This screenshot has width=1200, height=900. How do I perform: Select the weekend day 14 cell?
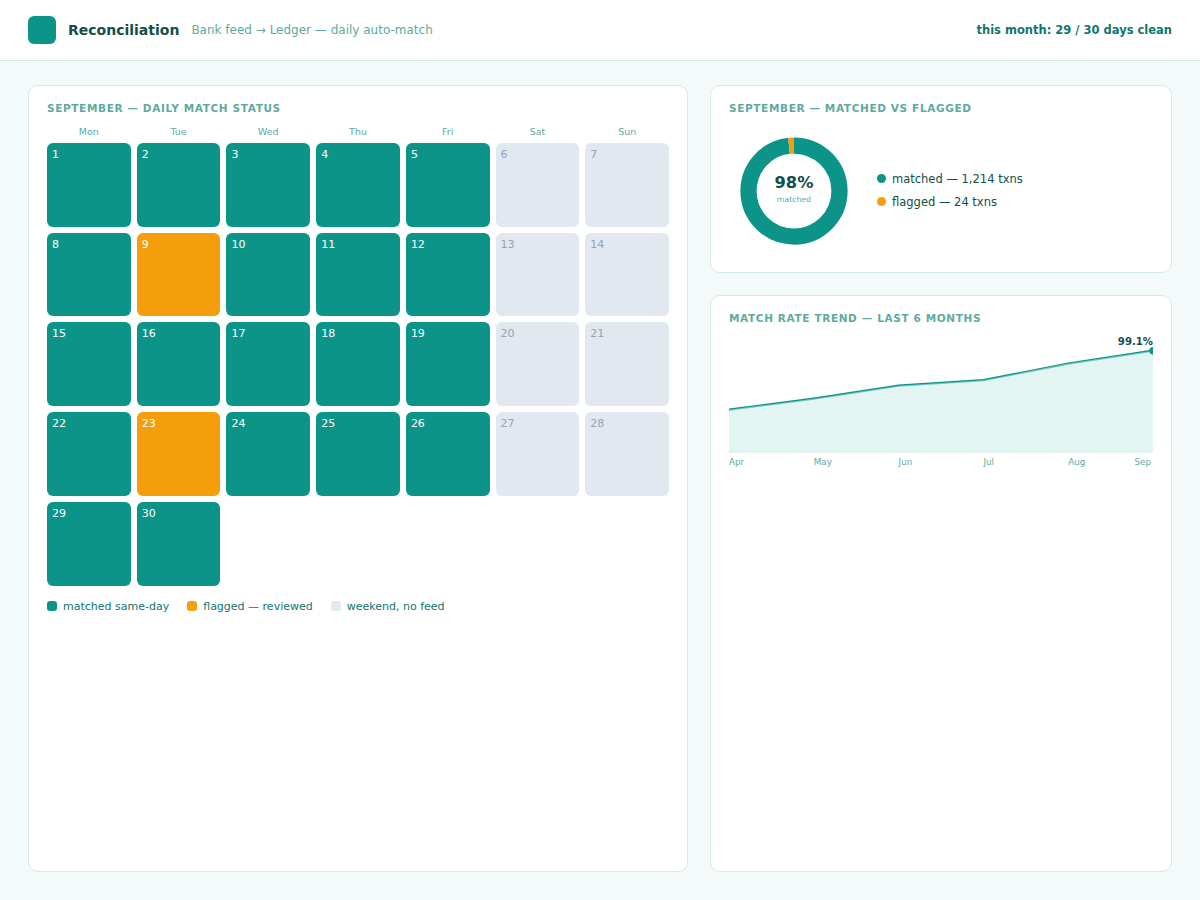pyautogui.click(x=627, y=275)
